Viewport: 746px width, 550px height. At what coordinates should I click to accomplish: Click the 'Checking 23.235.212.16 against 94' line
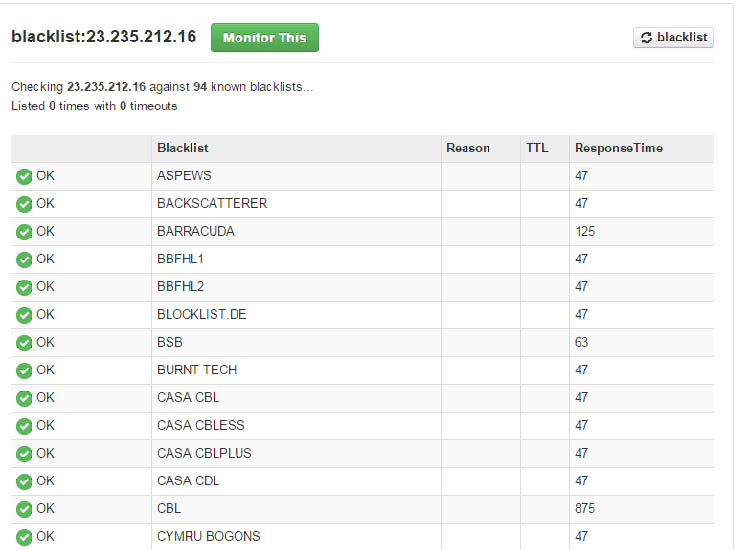162,87
